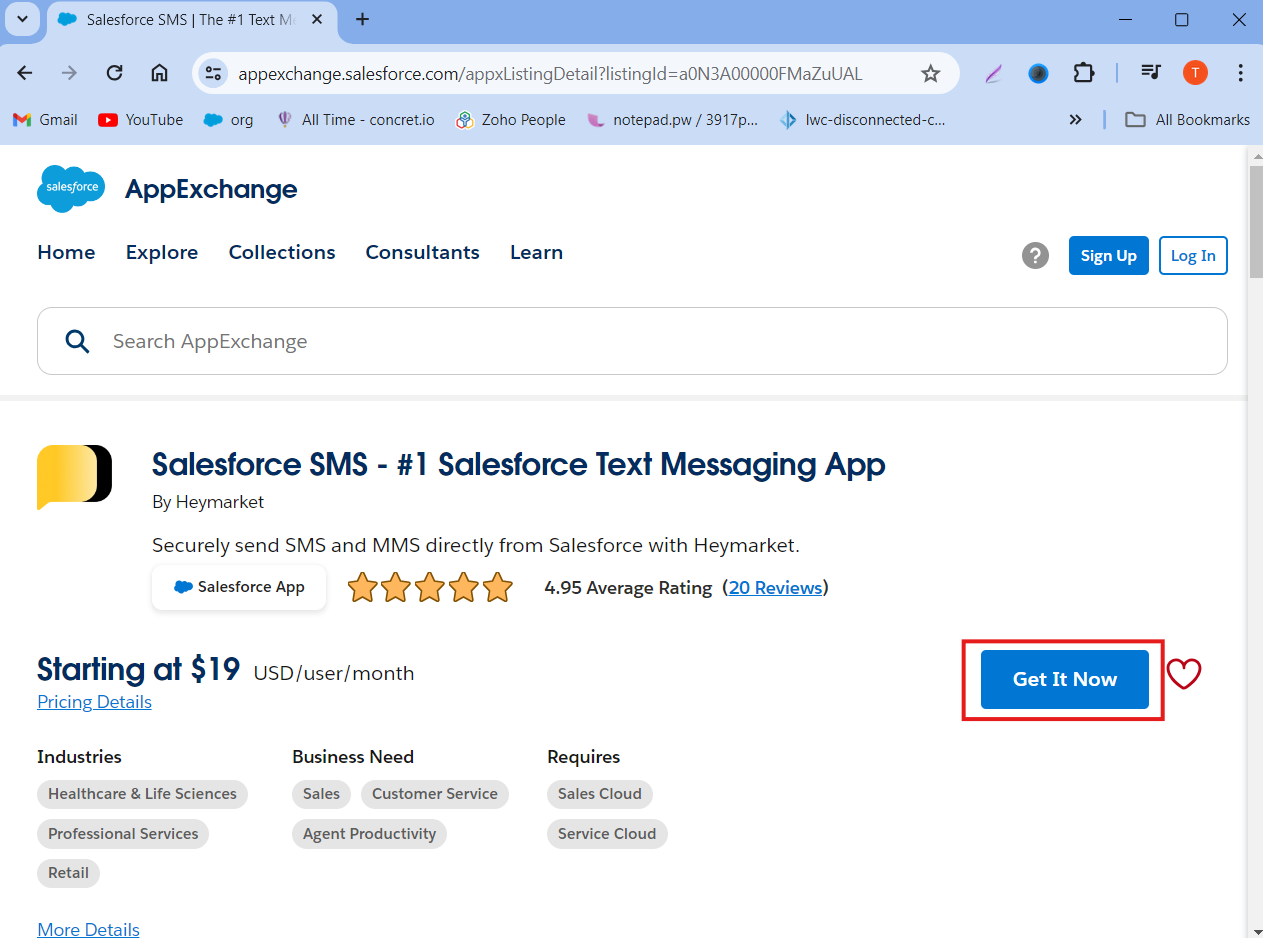
Task: Open the 'All Time - concret.io' bookmark
Action: point(356,119)
